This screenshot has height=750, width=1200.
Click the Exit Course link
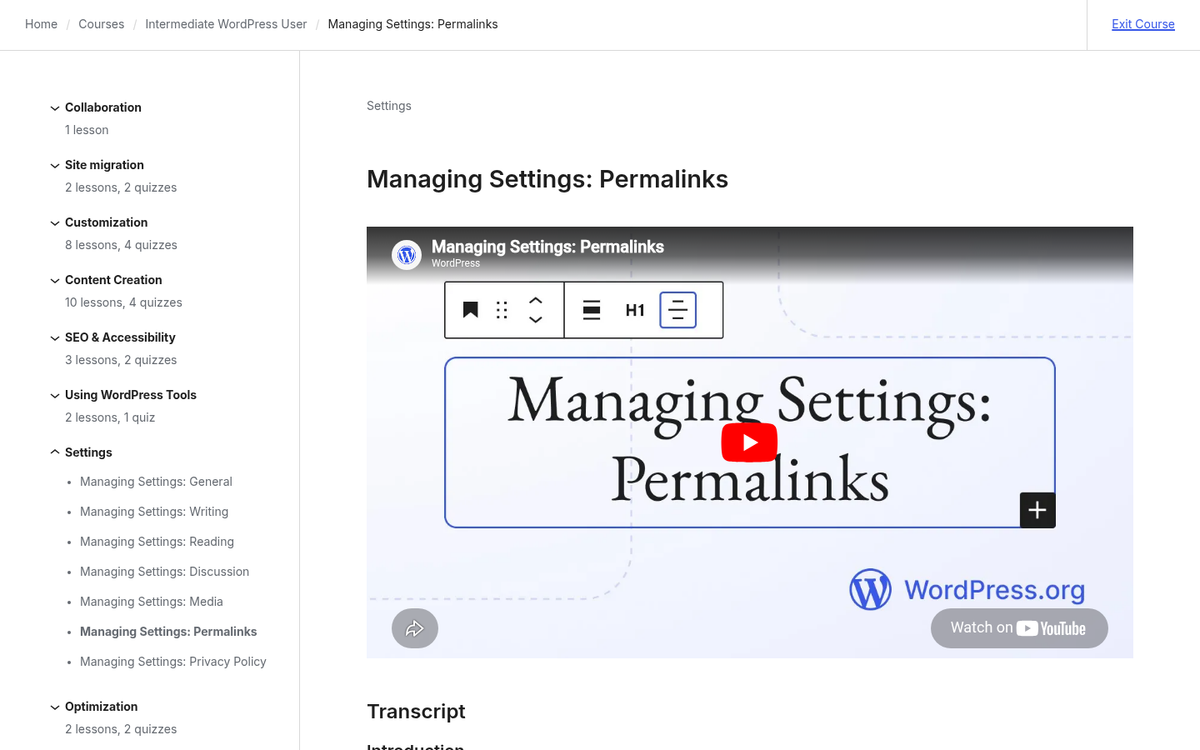1142,23
